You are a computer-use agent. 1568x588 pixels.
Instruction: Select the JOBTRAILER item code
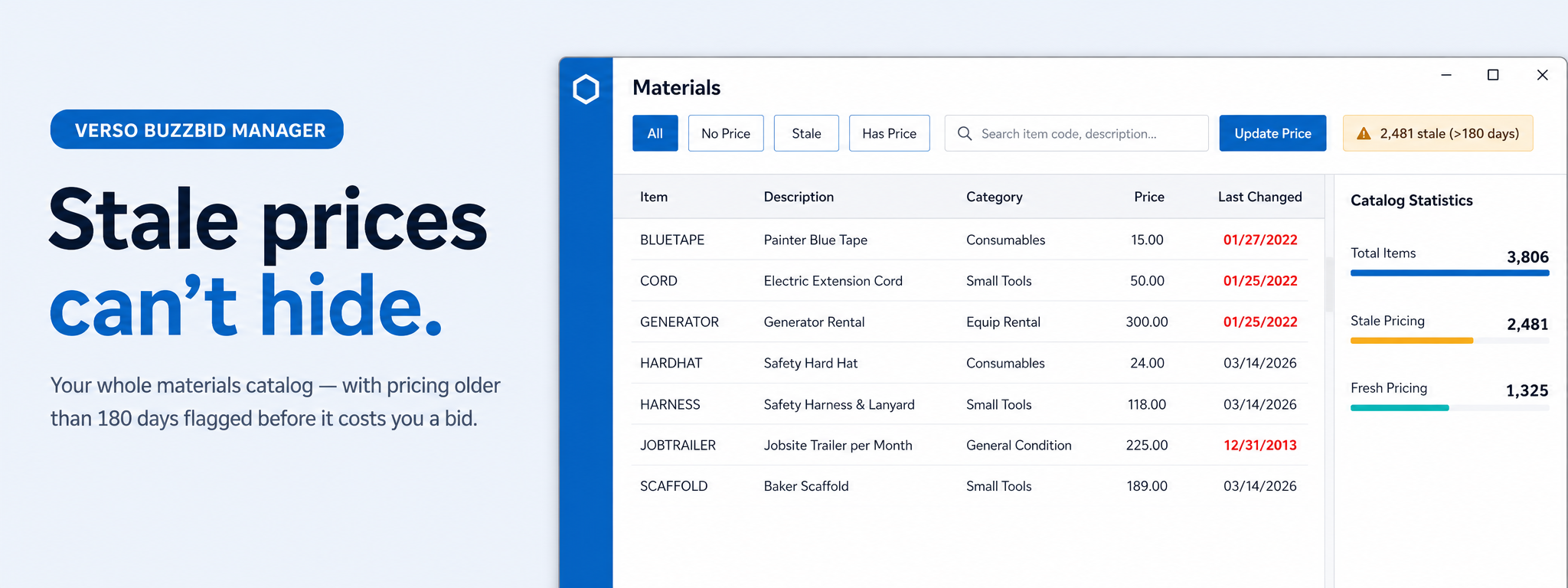click(678, 445)
